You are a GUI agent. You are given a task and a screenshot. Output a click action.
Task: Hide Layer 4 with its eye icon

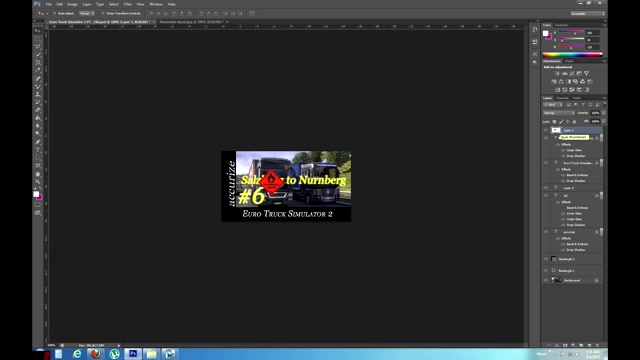click(x=546, y=188)
